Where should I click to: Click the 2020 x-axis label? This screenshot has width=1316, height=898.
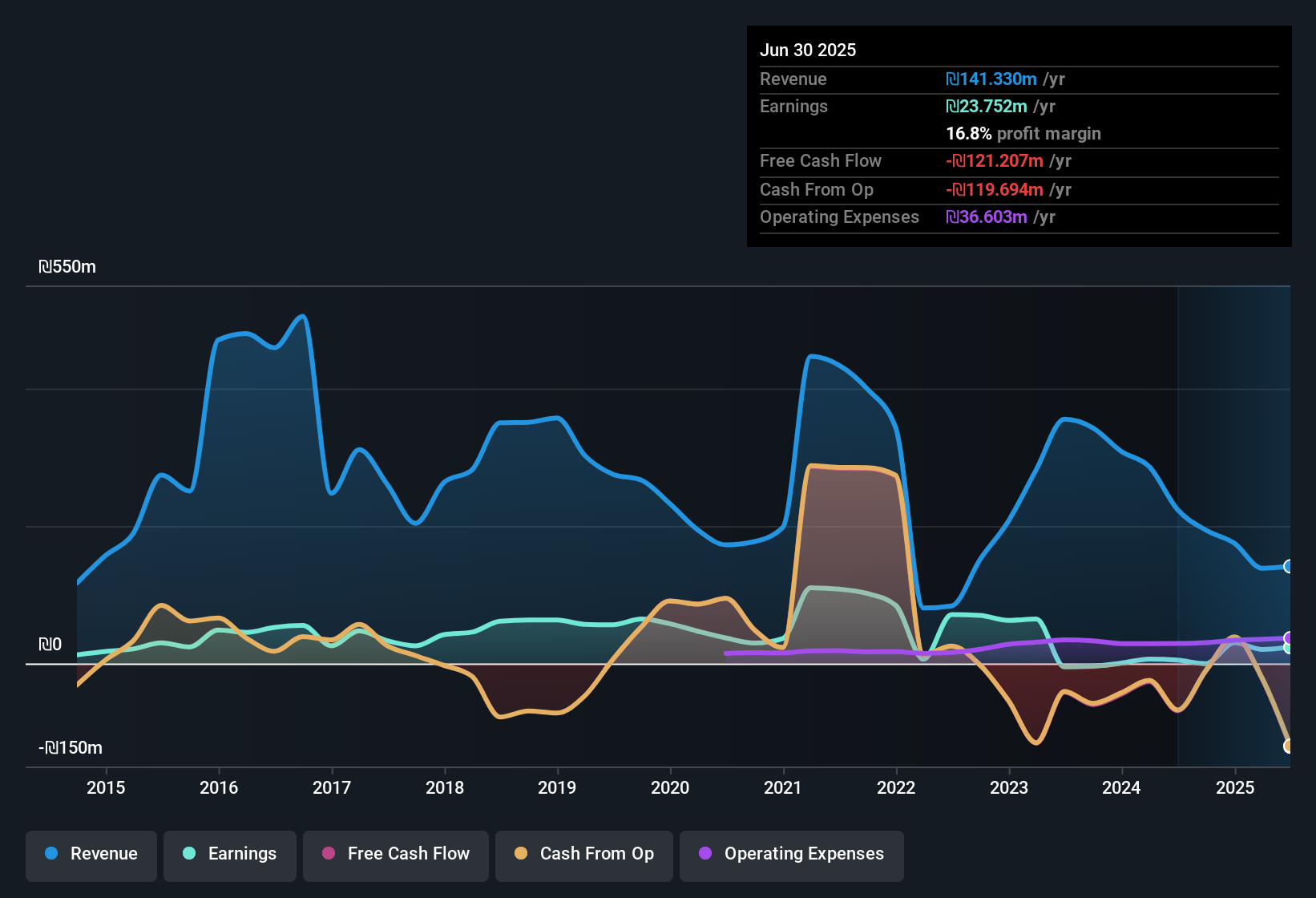point(670,787)
